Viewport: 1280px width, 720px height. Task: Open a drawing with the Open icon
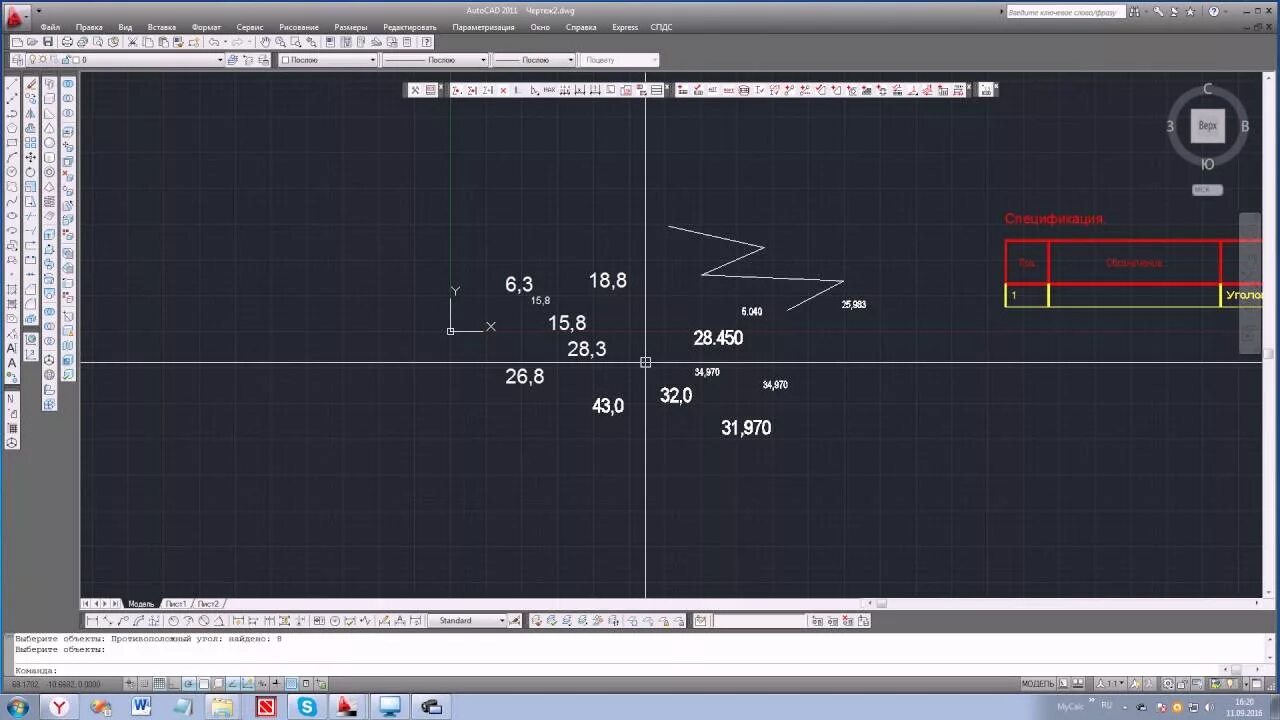click(31, 43)
